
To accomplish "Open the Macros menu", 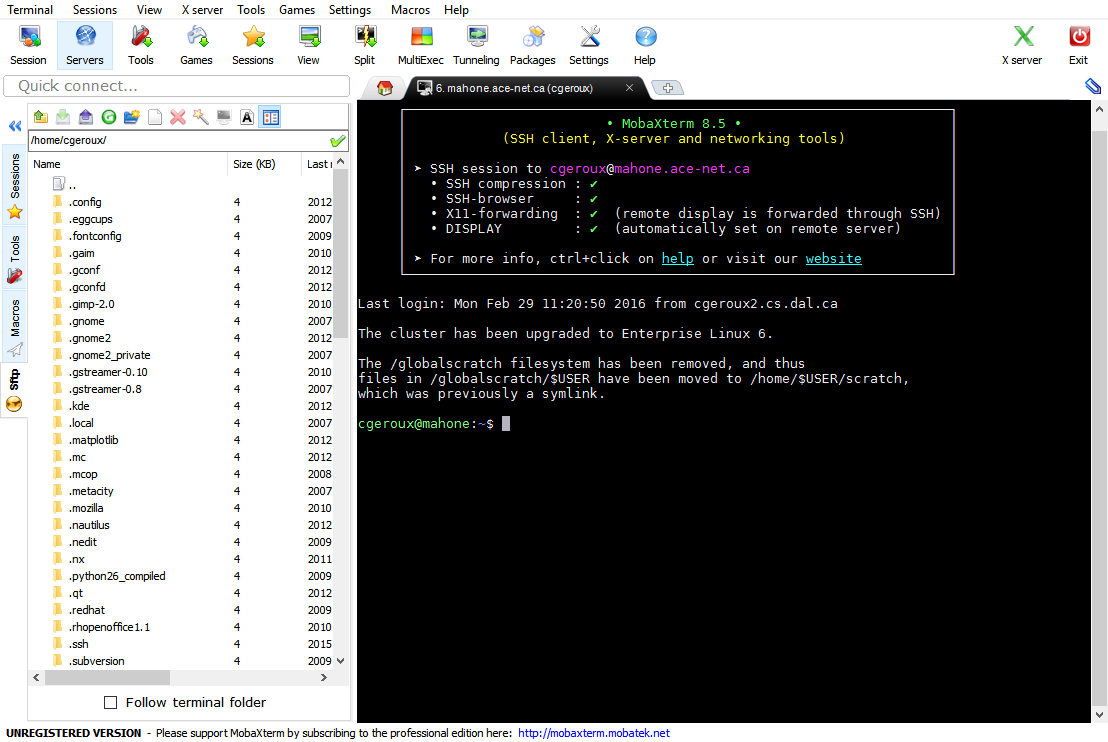I will pos(411,10).
